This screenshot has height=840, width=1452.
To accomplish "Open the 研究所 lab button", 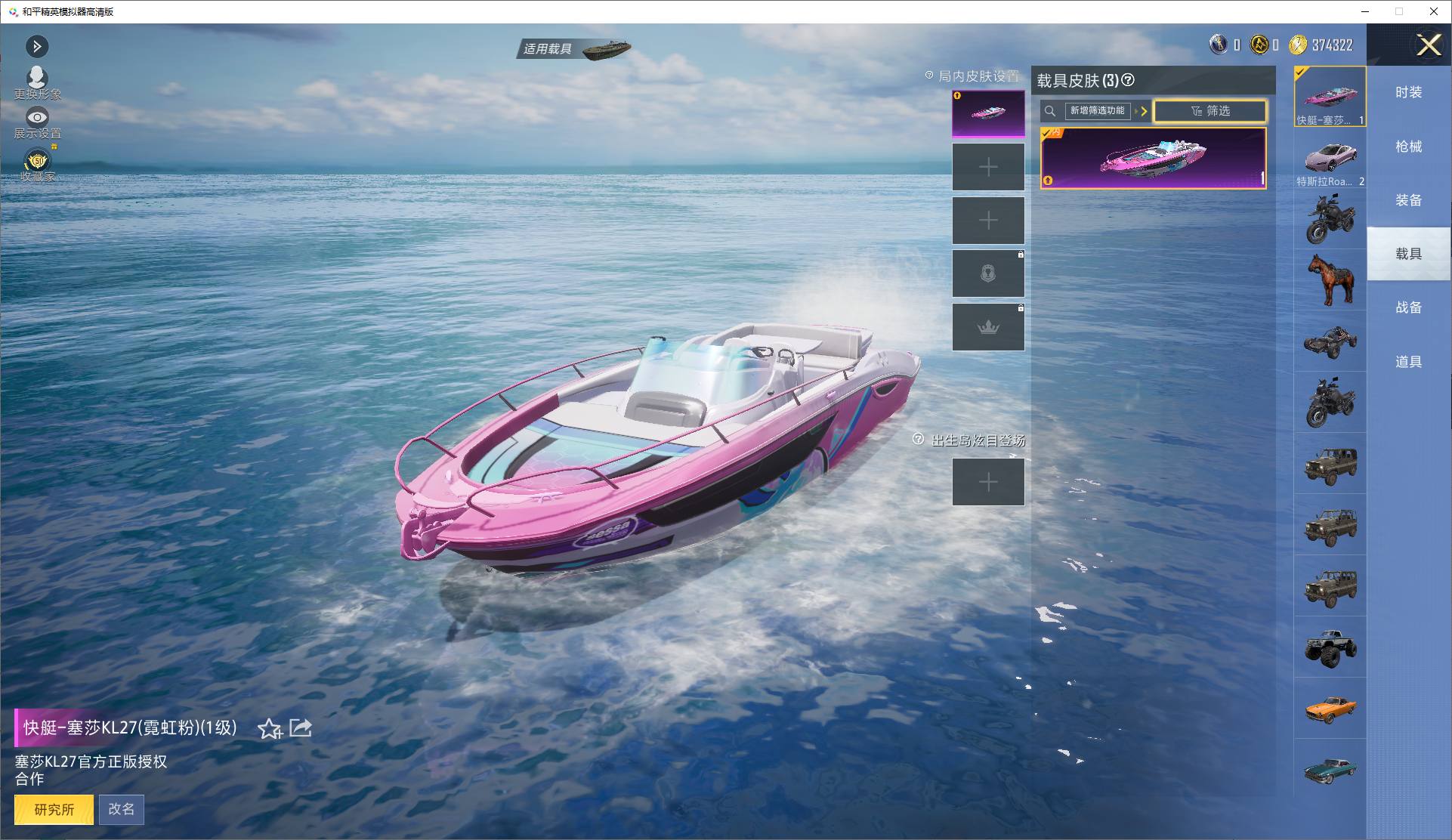I will coord(54,809).
